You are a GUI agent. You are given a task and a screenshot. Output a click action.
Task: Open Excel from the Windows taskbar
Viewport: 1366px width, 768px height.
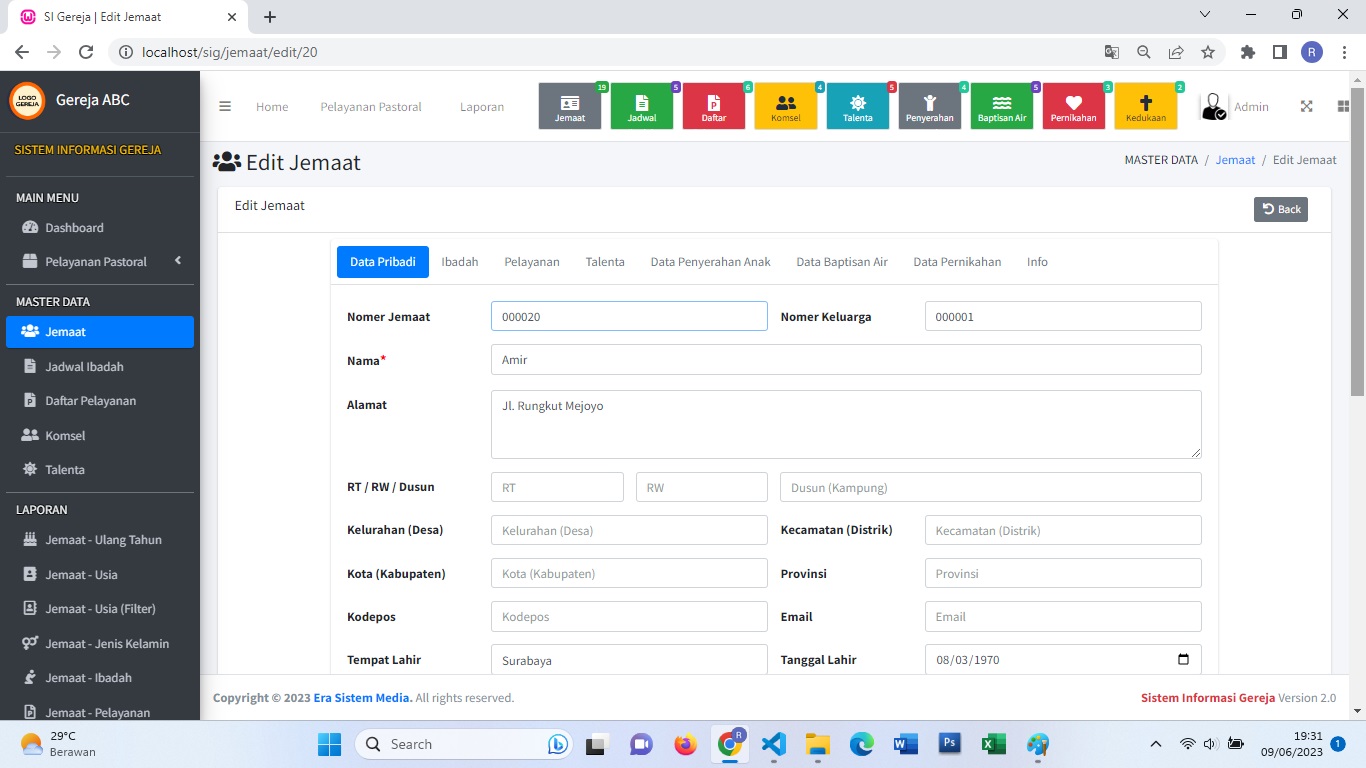(x=993, y=744)
